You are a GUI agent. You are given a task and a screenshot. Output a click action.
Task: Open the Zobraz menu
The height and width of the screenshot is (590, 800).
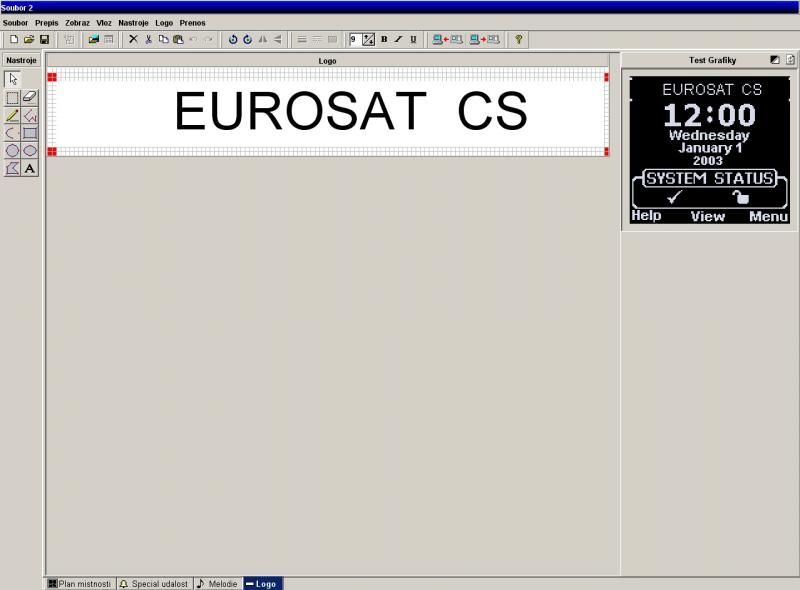coord(77,22)
